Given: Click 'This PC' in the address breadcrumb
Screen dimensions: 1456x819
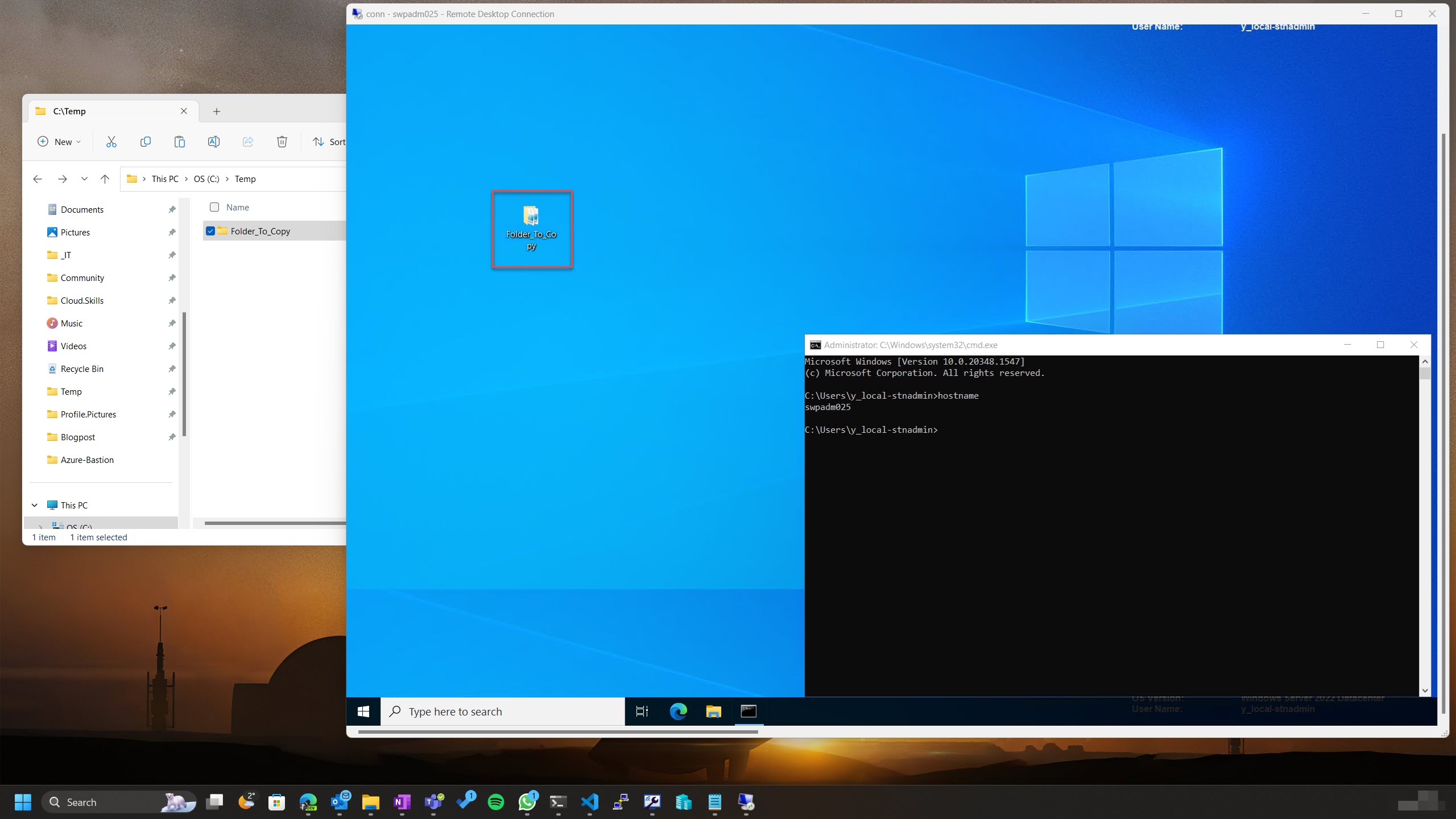Looking at the screenshot, I should click(165, 179).
